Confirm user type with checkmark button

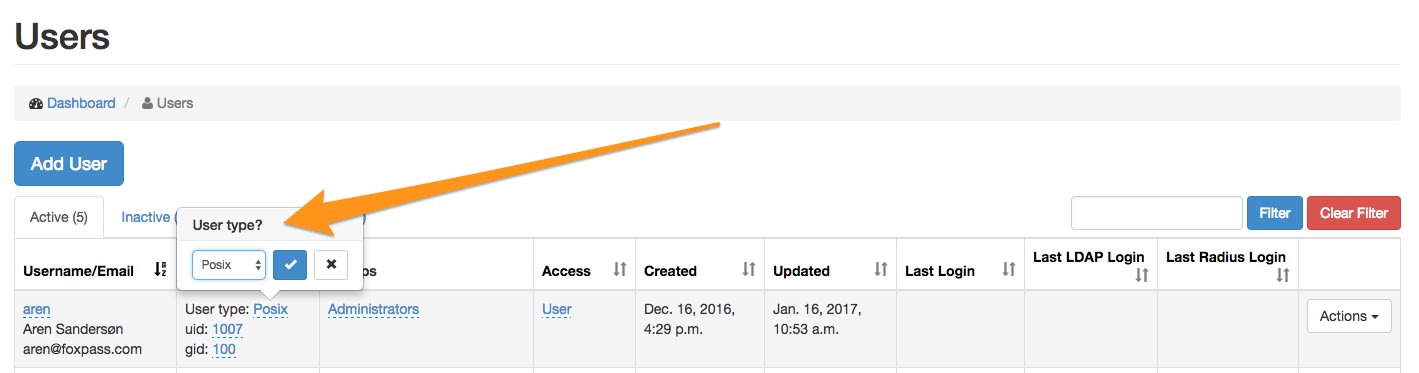click(290, 265)
